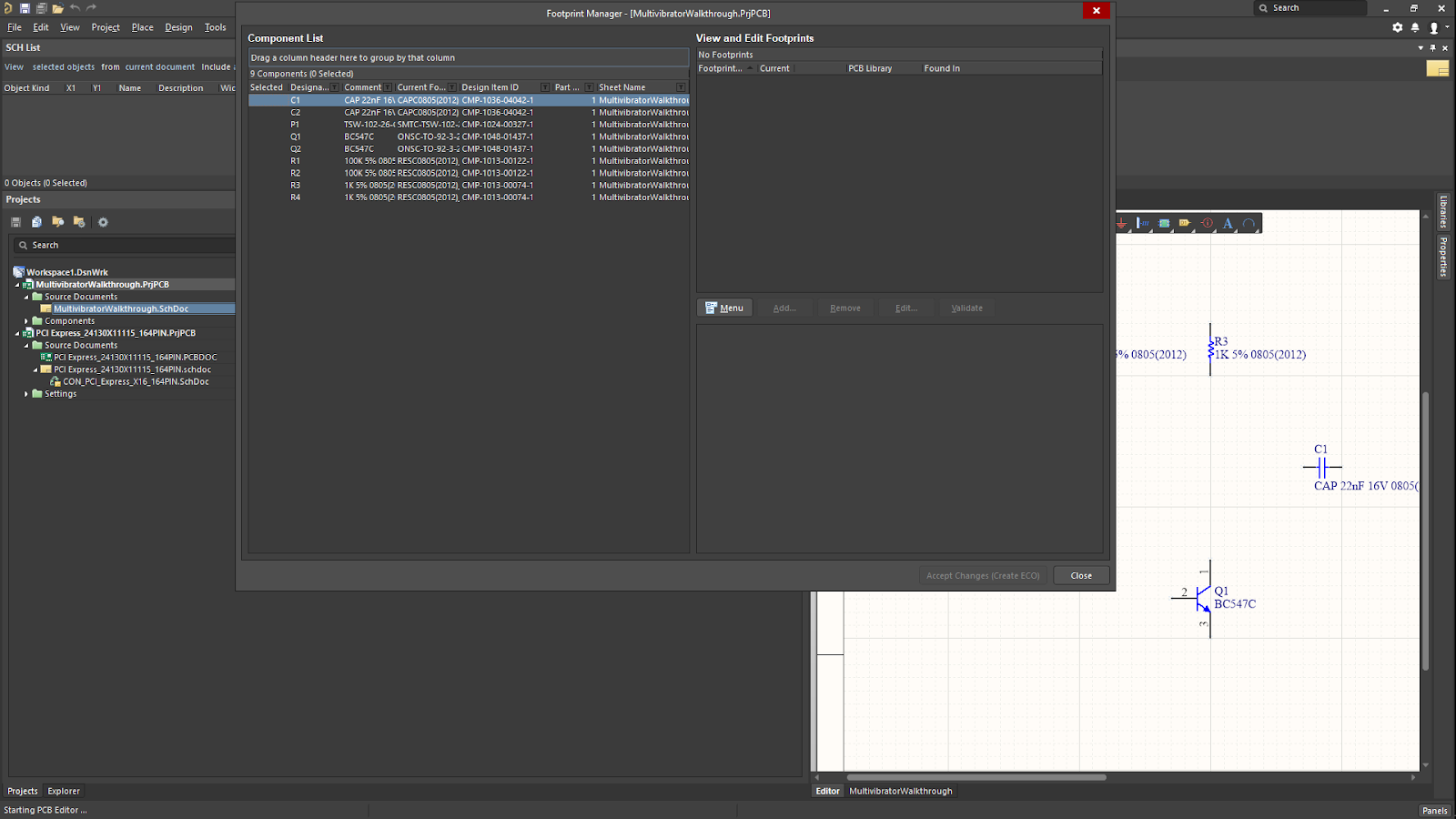Click the yellow schematic sheet icon in SCH List
The height and width of the screenshot is (819, 1456).
click(1438, 68)
